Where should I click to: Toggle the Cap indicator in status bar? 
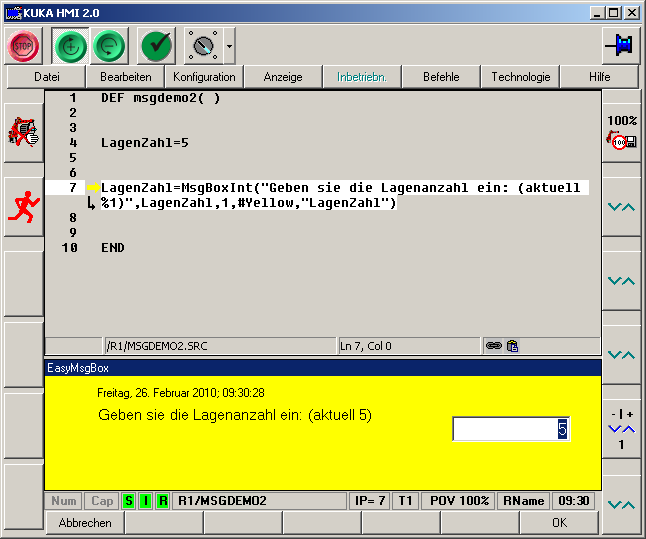click(x=102, y=500)
